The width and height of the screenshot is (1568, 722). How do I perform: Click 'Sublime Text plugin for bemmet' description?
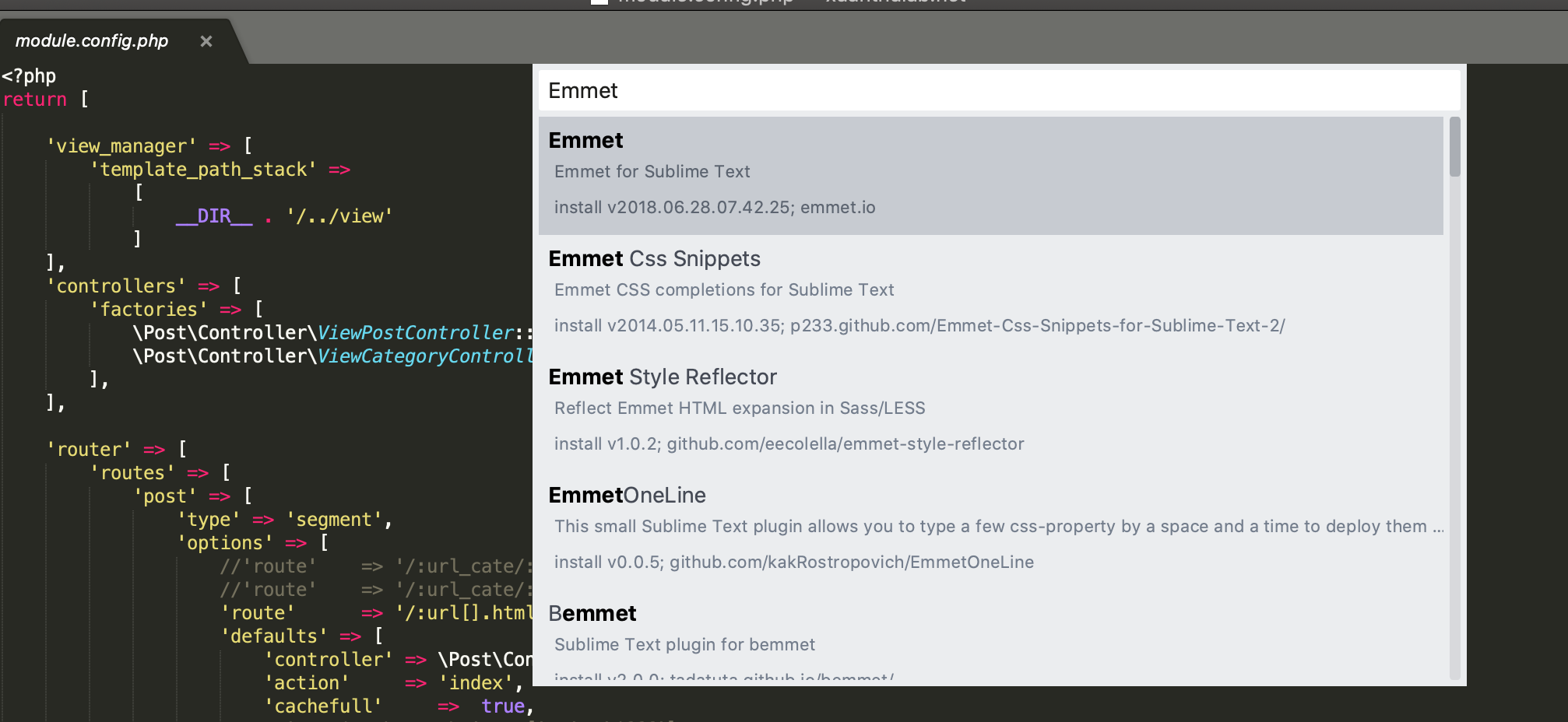(x=684, y=645)
